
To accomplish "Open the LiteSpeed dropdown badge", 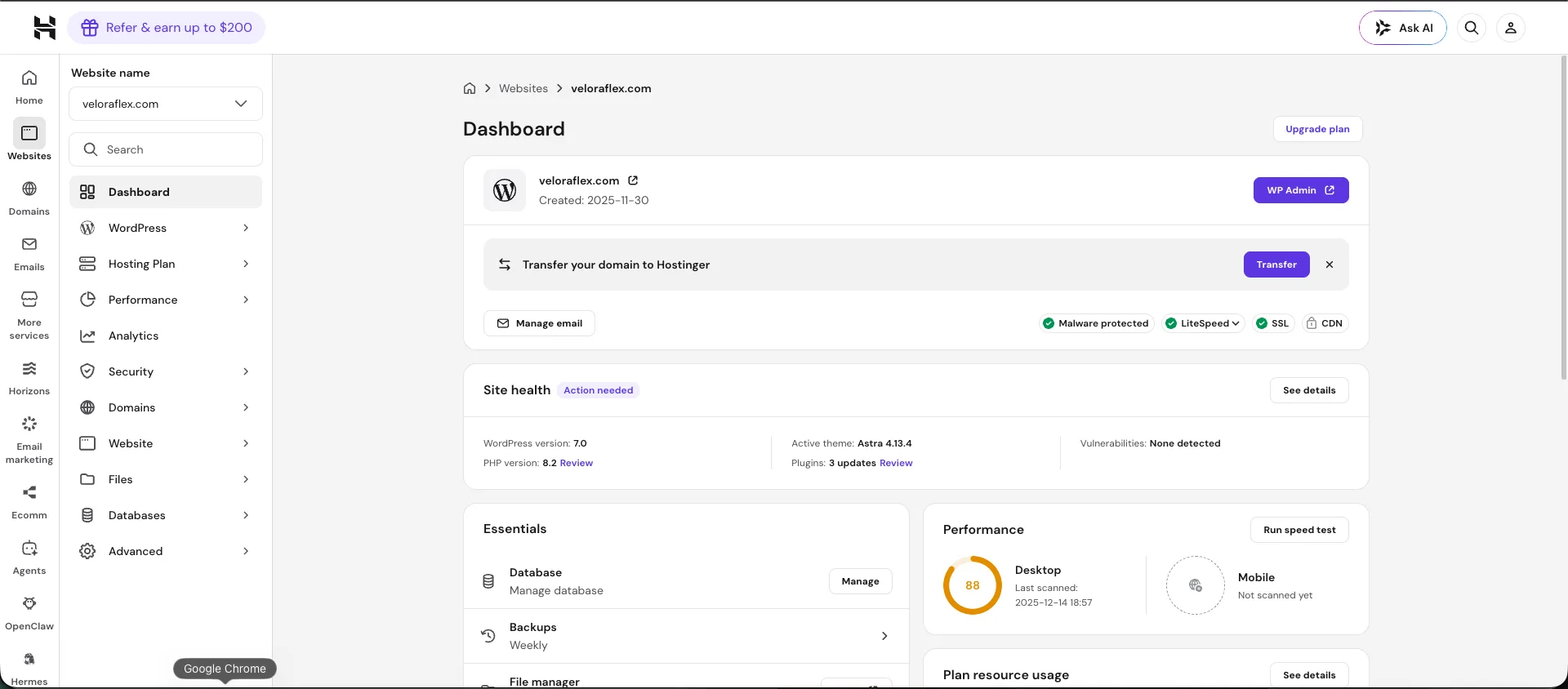I will click(x=1203, y=323).
